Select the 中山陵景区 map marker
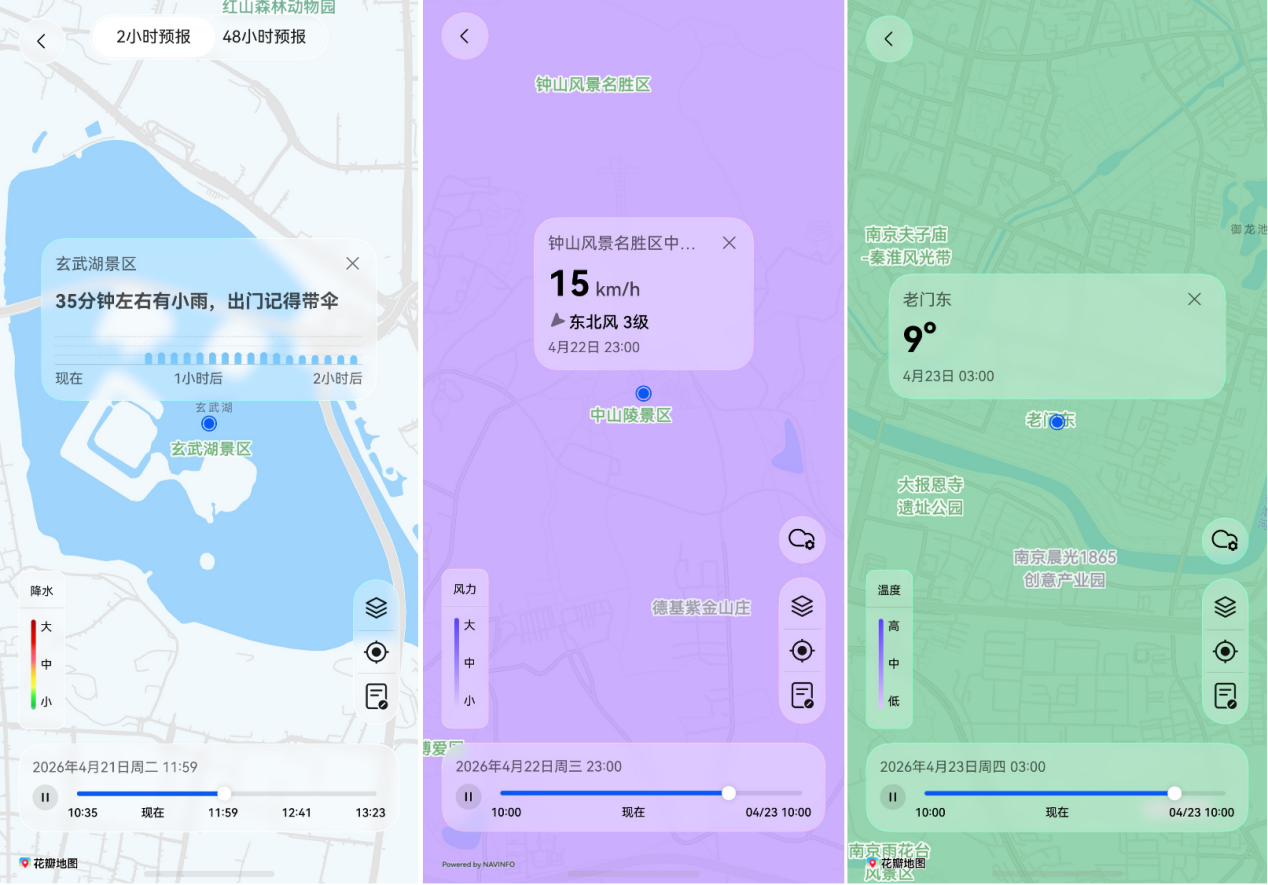The height and width of the screenshot is (885, 1268). (643, 393)
